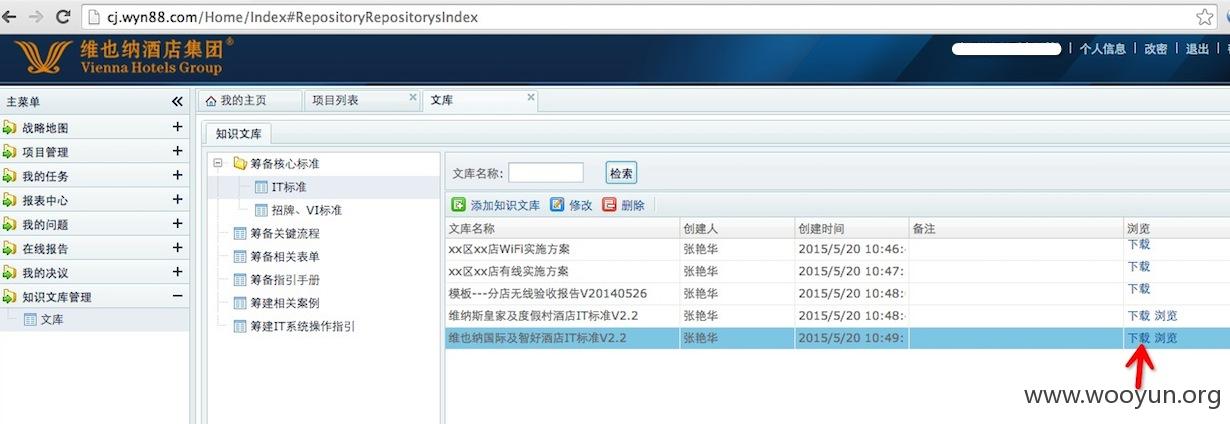This screenshot has width=1230, height=424.
Task: Open 报表中心 from the main menu
Action: tap(45, 200)
